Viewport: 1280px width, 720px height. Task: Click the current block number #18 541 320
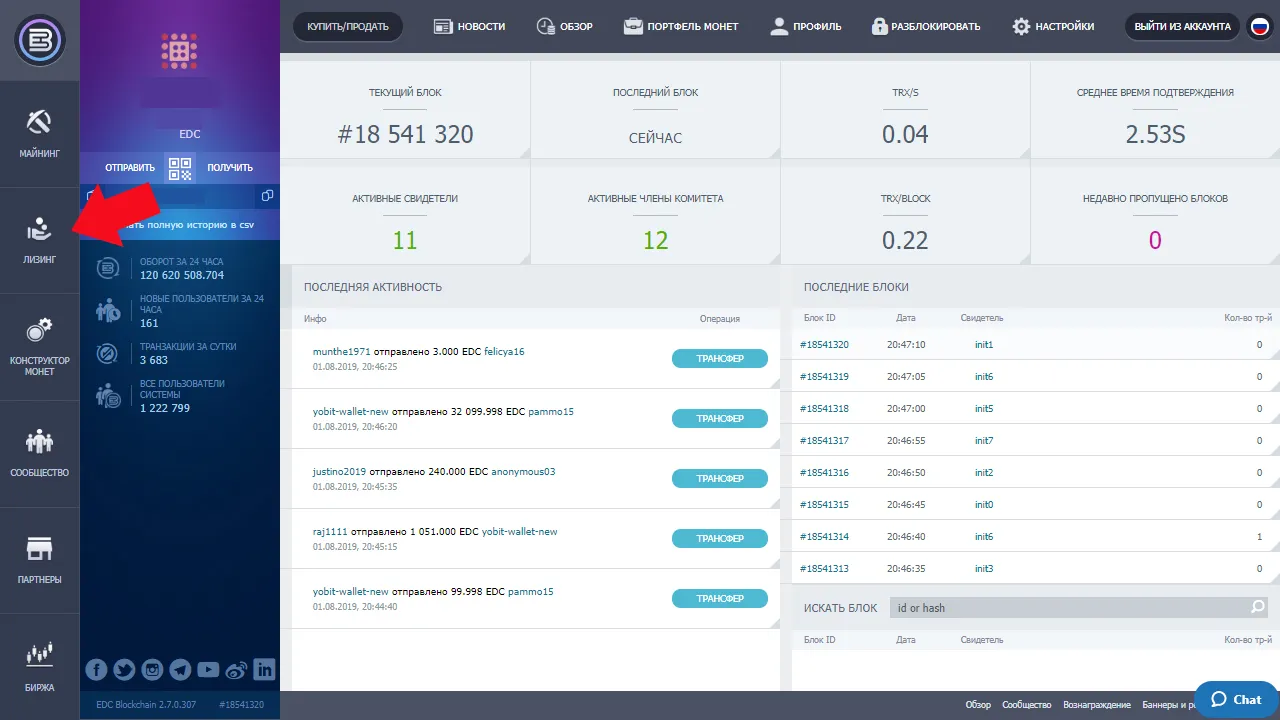point(405,134)
